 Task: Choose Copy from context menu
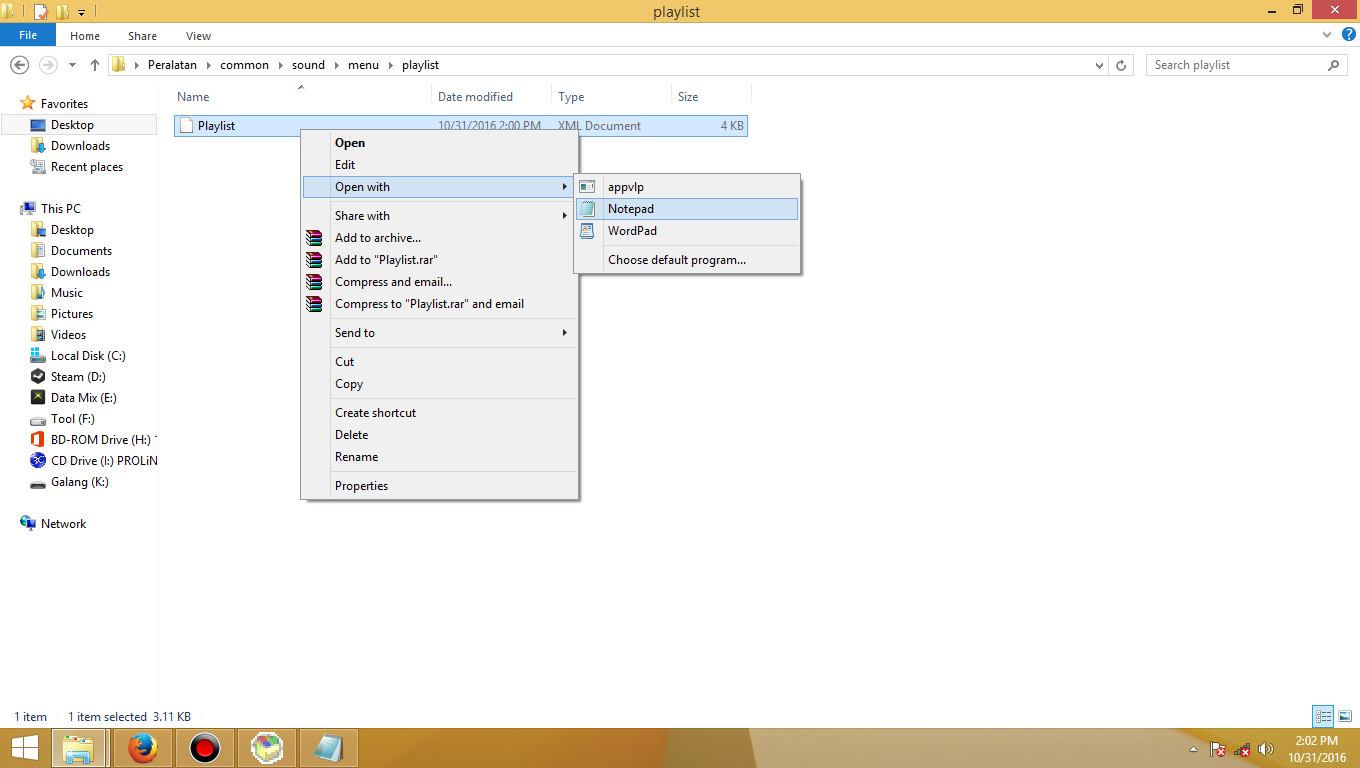pyautogui.click(x=440, y=384)
